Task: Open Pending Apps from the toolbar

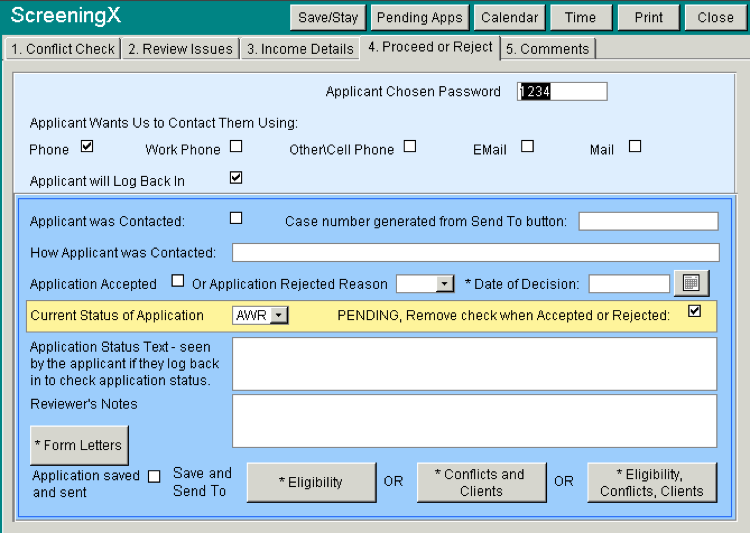Action: point(419,17)
